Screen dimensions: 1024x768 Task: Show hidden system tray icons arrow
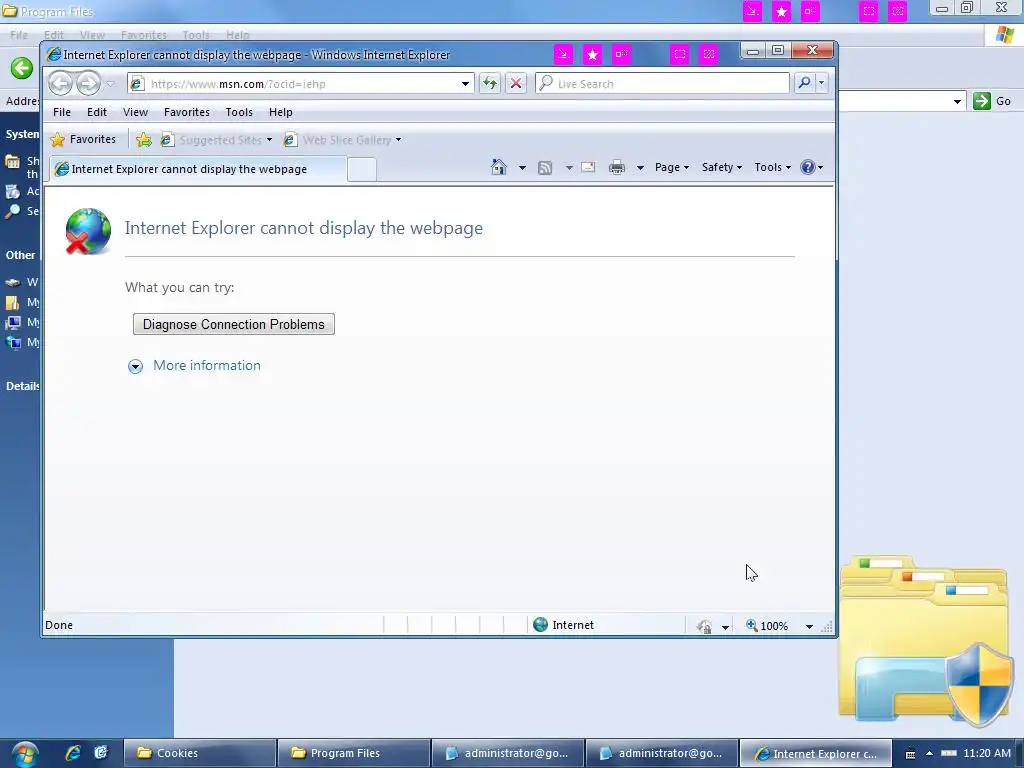[929, 753]
